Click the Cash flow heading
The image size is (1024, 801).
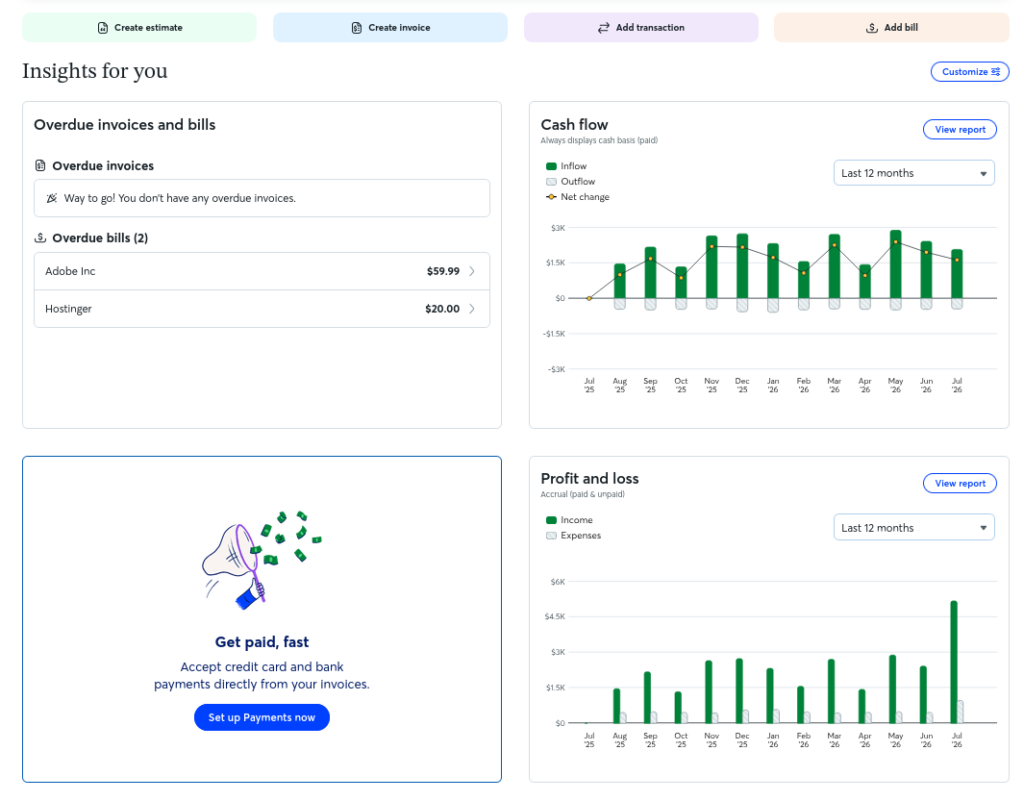pyautogui.click(x=574, y=125)
